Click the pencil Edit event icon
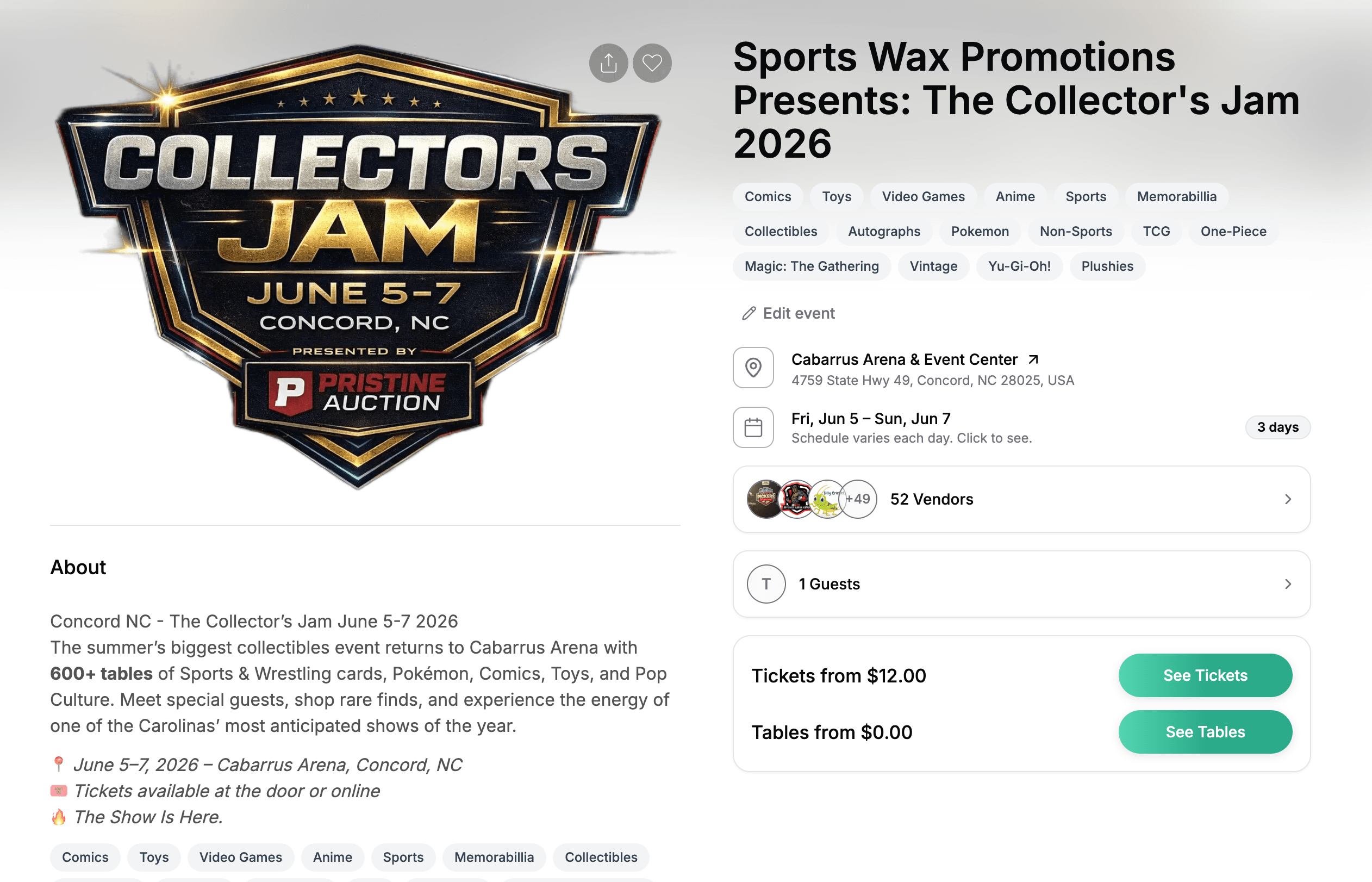 (x=749, y=313)
